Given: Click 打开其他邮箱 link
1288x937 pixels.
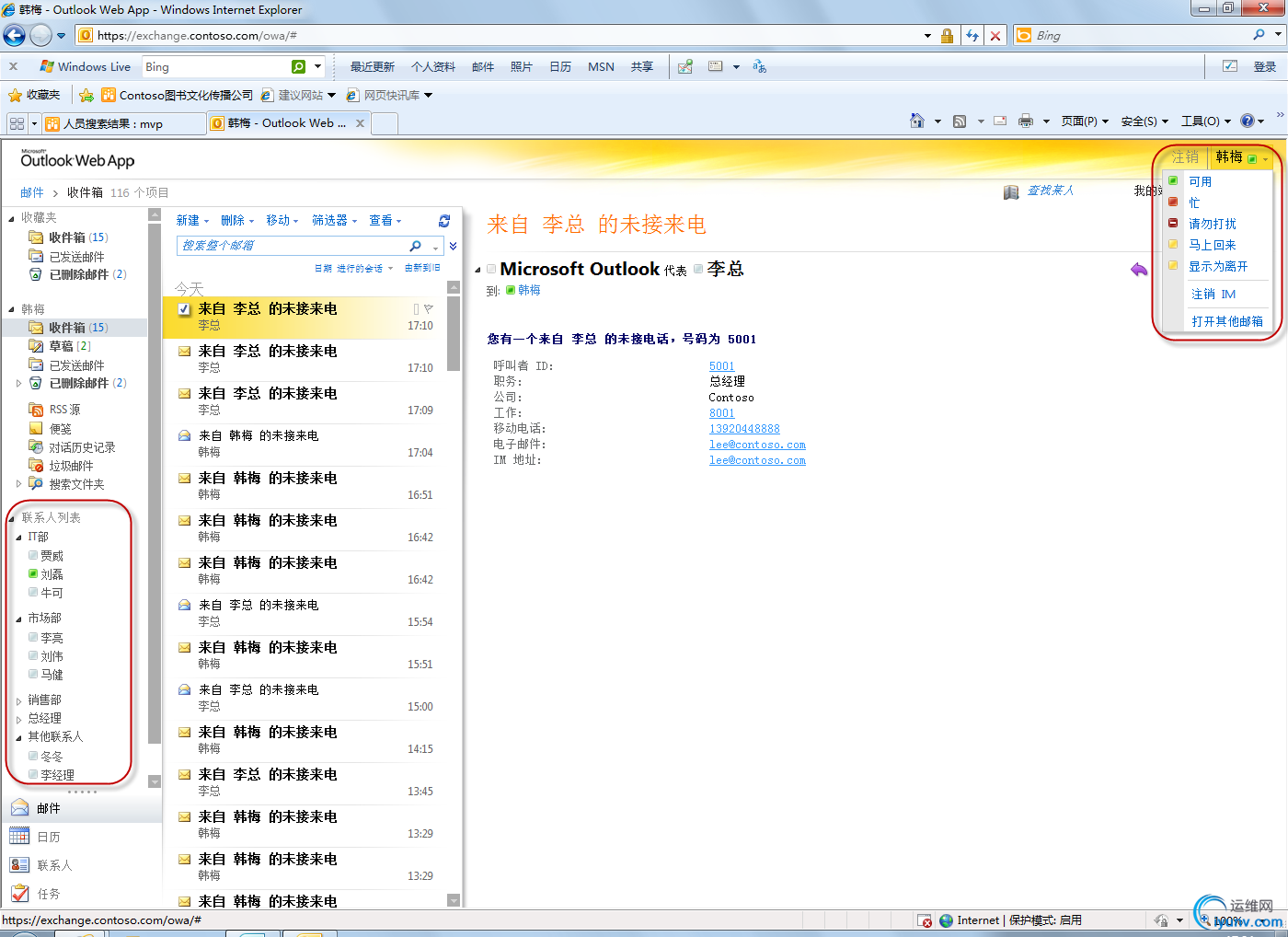Looking at the screenshot, I should (x=1227, y=321).
